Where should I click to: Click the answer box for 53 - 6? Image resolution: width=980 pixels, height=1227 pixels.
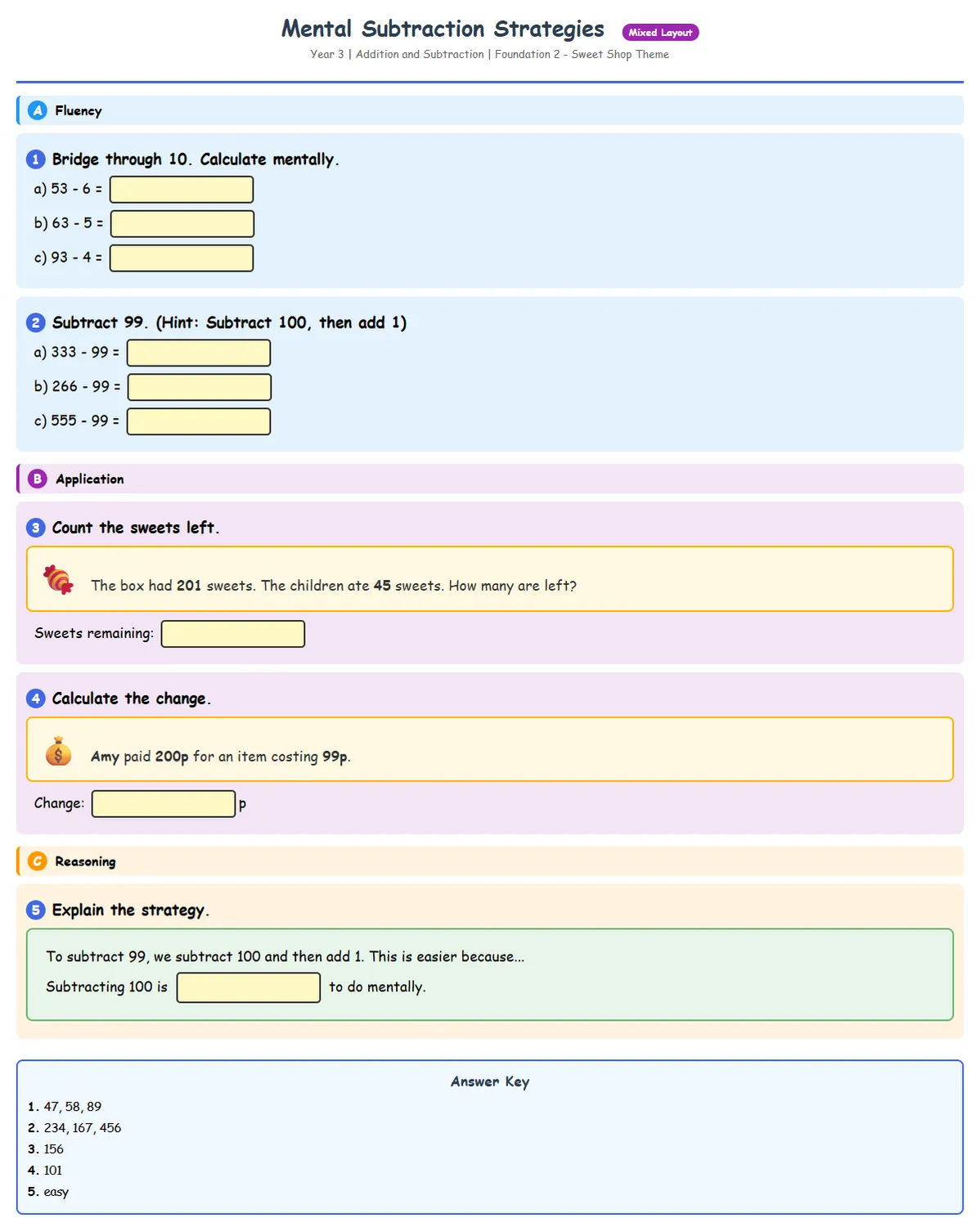click(182, 189)
